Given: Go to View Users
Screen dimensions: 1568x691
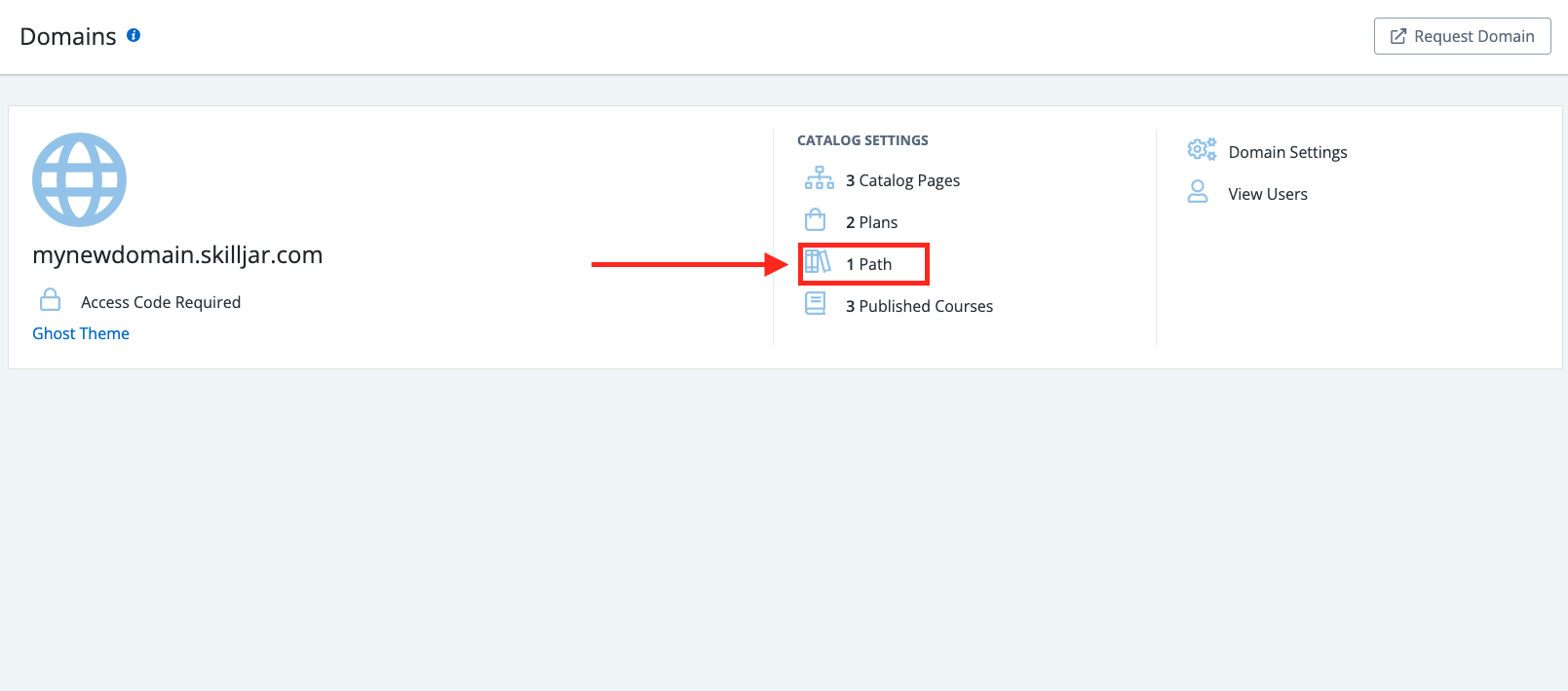Looking at the screenshot, I should (x=1267, y=194).
